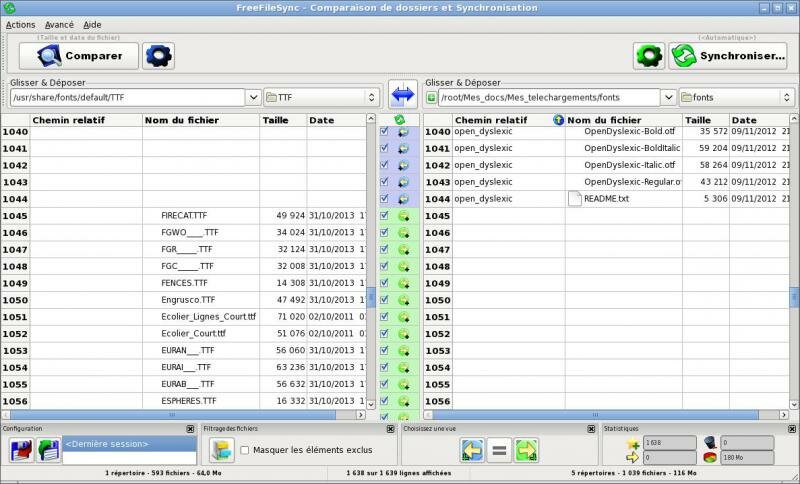800x484 pixels.
Task: Add folder pair with green plus icon
Action: coord(431,97)
